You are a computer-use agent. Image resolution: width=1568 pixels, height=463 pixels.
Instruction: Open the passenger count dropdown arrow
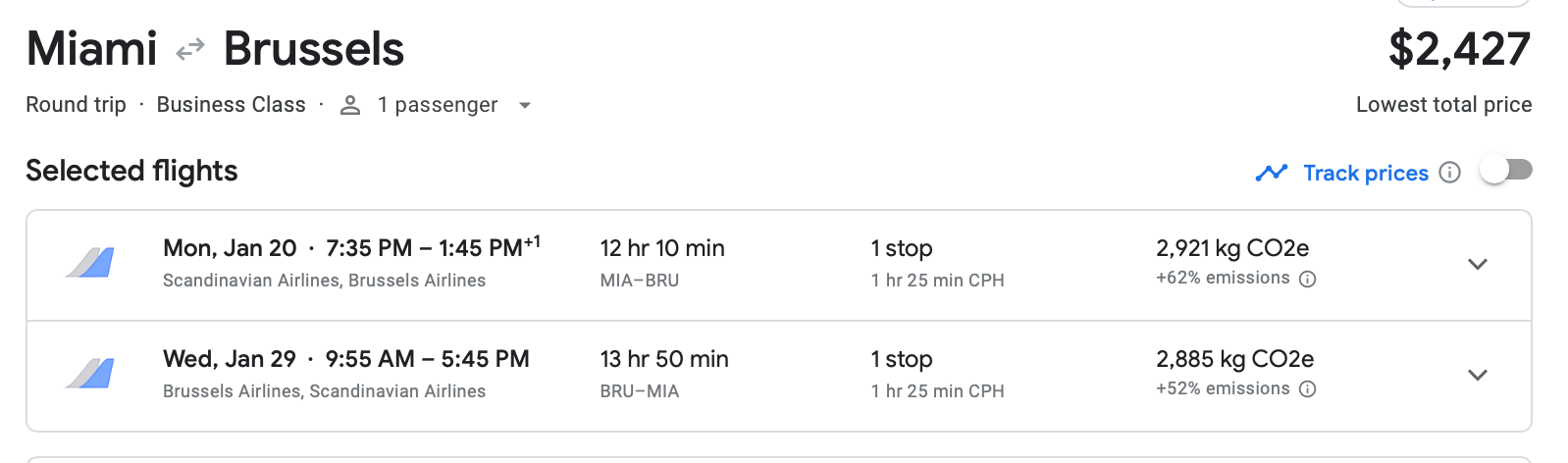(525, 105)
